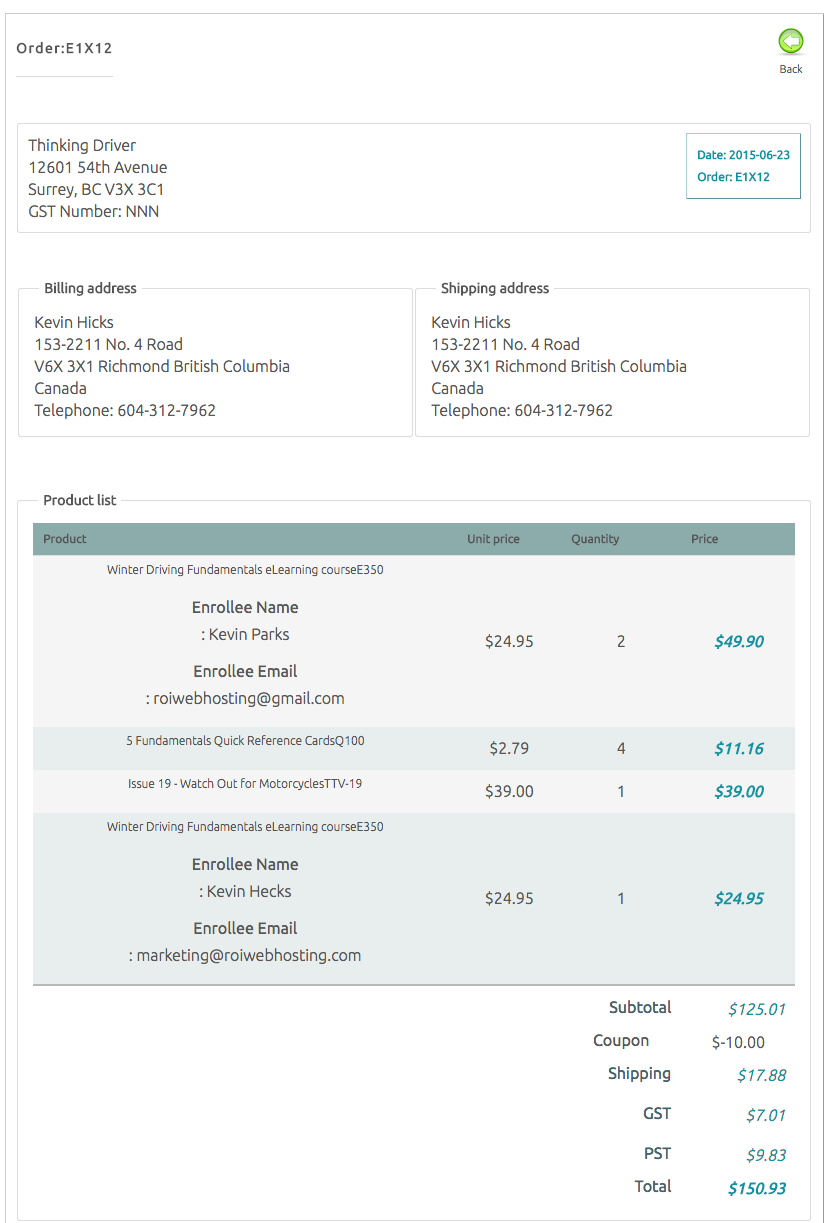828x1223 pixels.
Task: Click the $49.90 row price
Action: pos(739,642)
